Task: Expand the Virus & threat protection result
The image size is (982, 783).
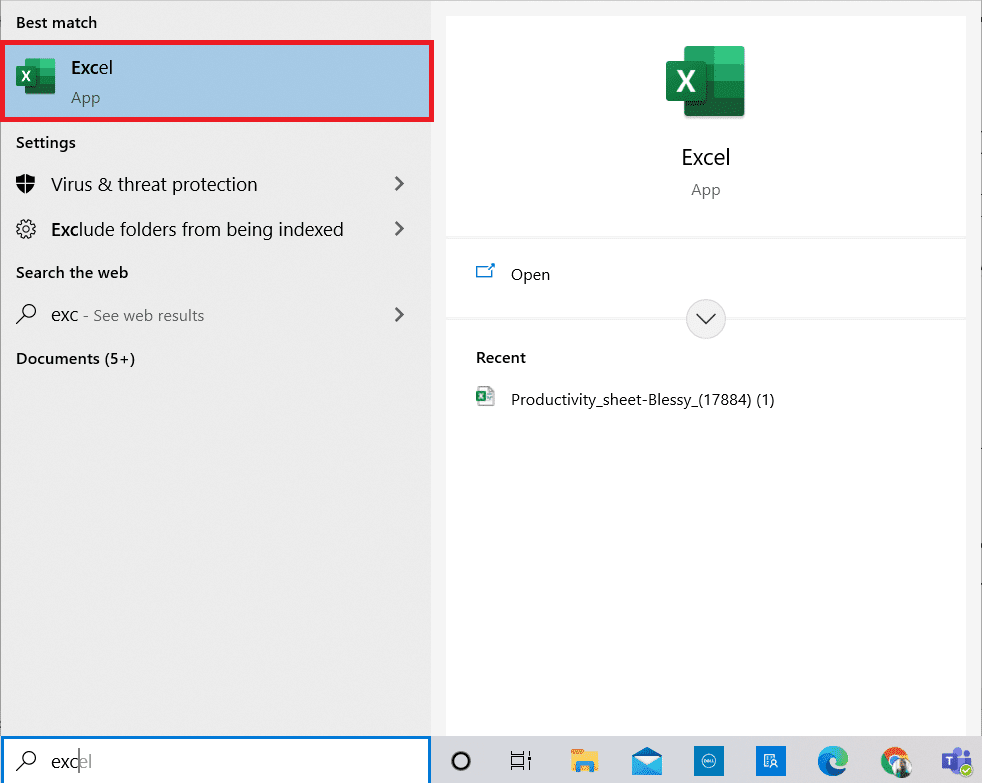Action: tap(399, 184)
